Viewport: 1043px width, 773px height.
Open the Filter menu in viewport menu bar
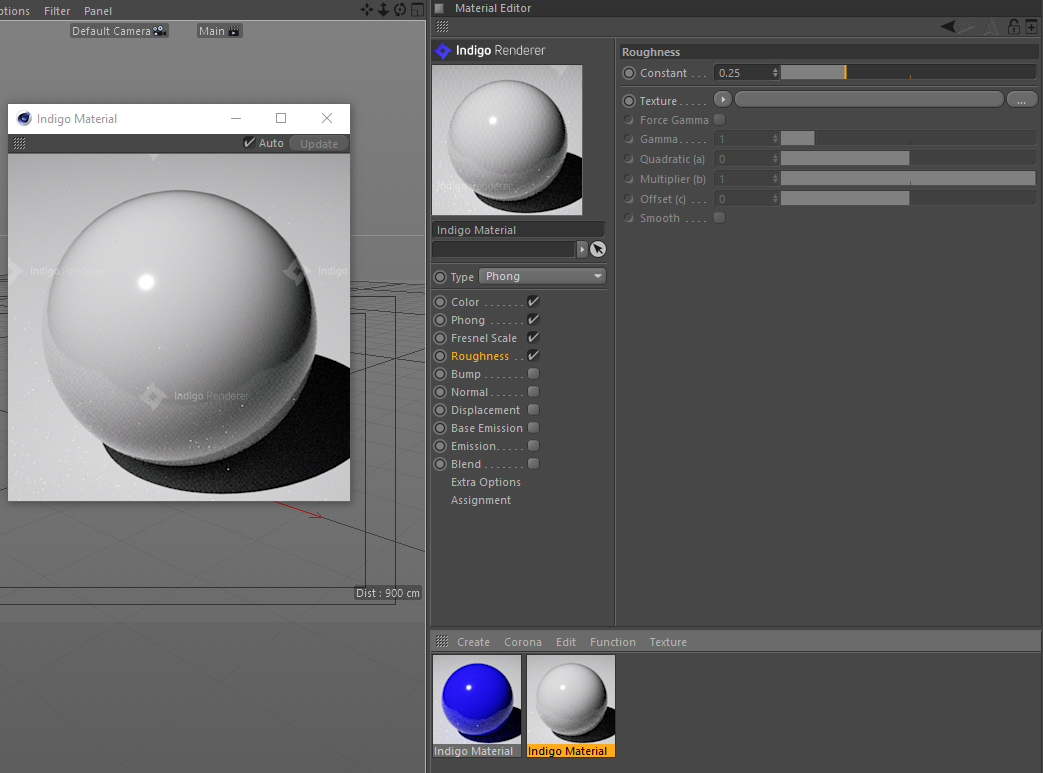57,11
